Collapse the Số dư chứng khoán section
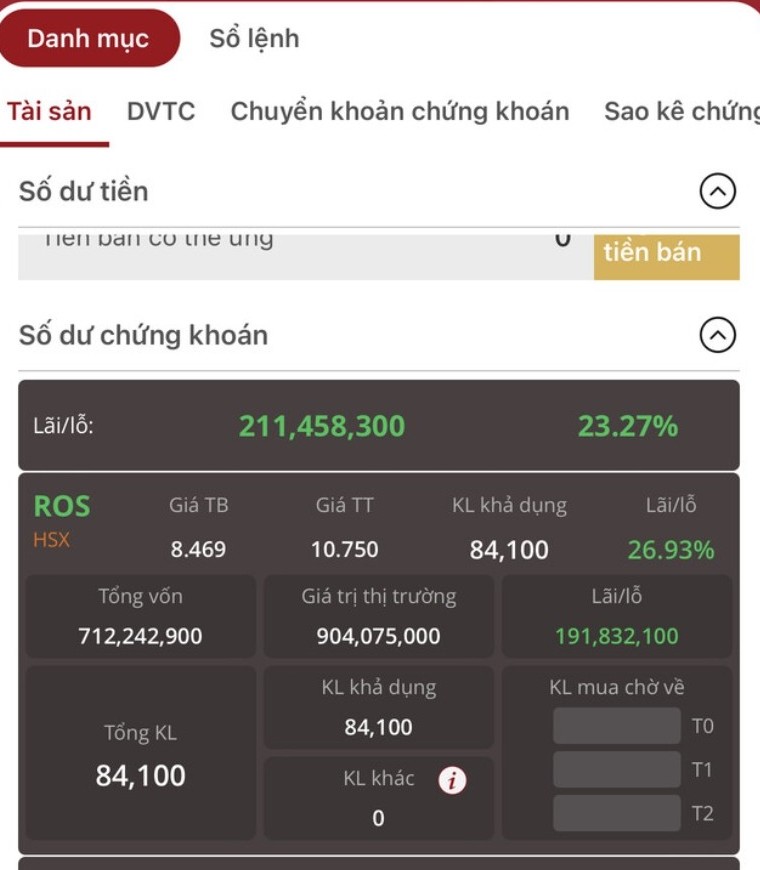This screenshot has width=760, height=870. 717,336
